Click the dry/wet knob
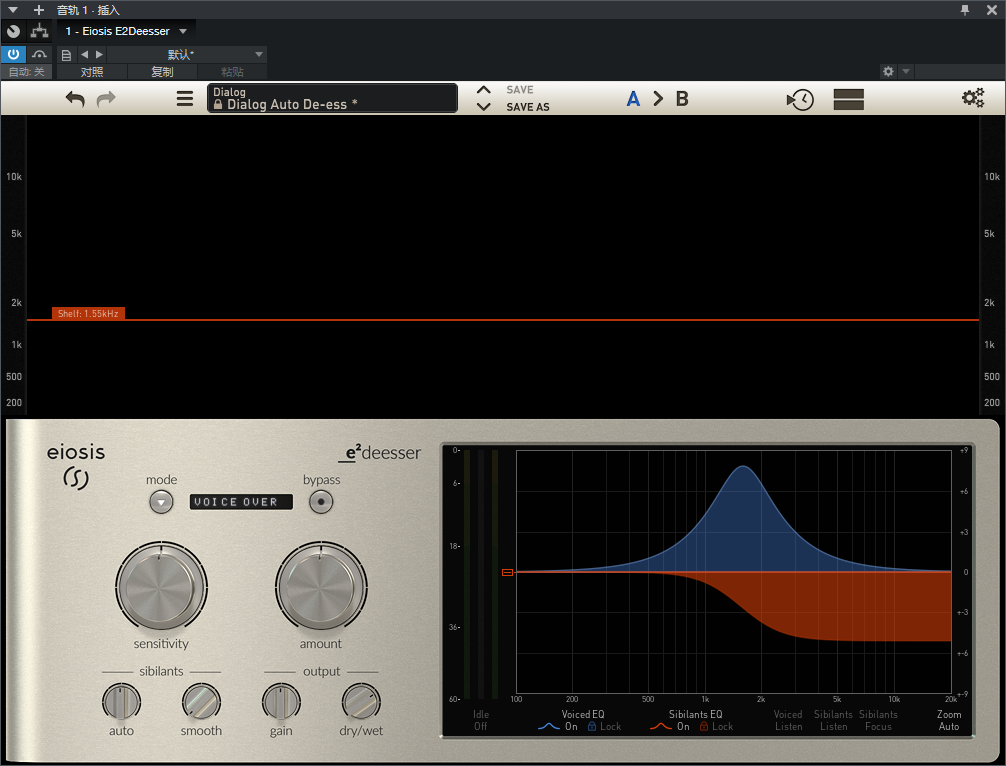 (361, 702)
